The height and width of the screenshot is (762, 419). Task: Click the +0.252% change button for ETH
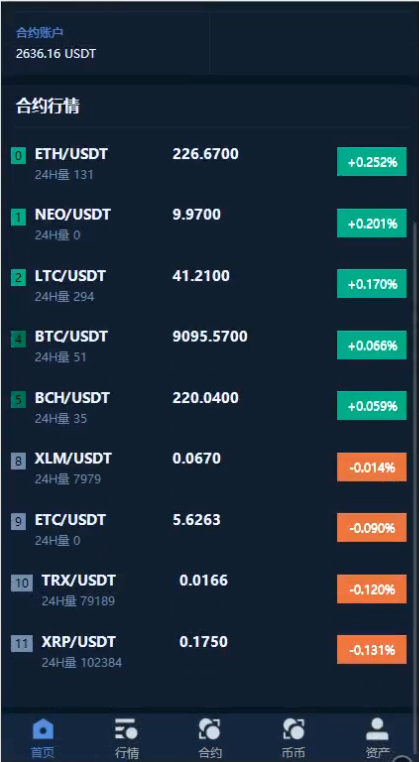coord(372,162)
